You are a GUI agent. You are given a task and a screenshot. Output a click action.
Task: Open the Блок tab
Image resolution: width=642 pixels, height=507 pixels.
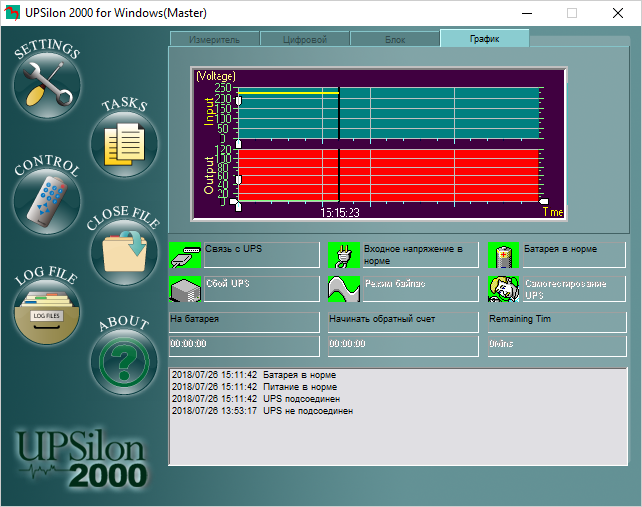tap(394, 38)
